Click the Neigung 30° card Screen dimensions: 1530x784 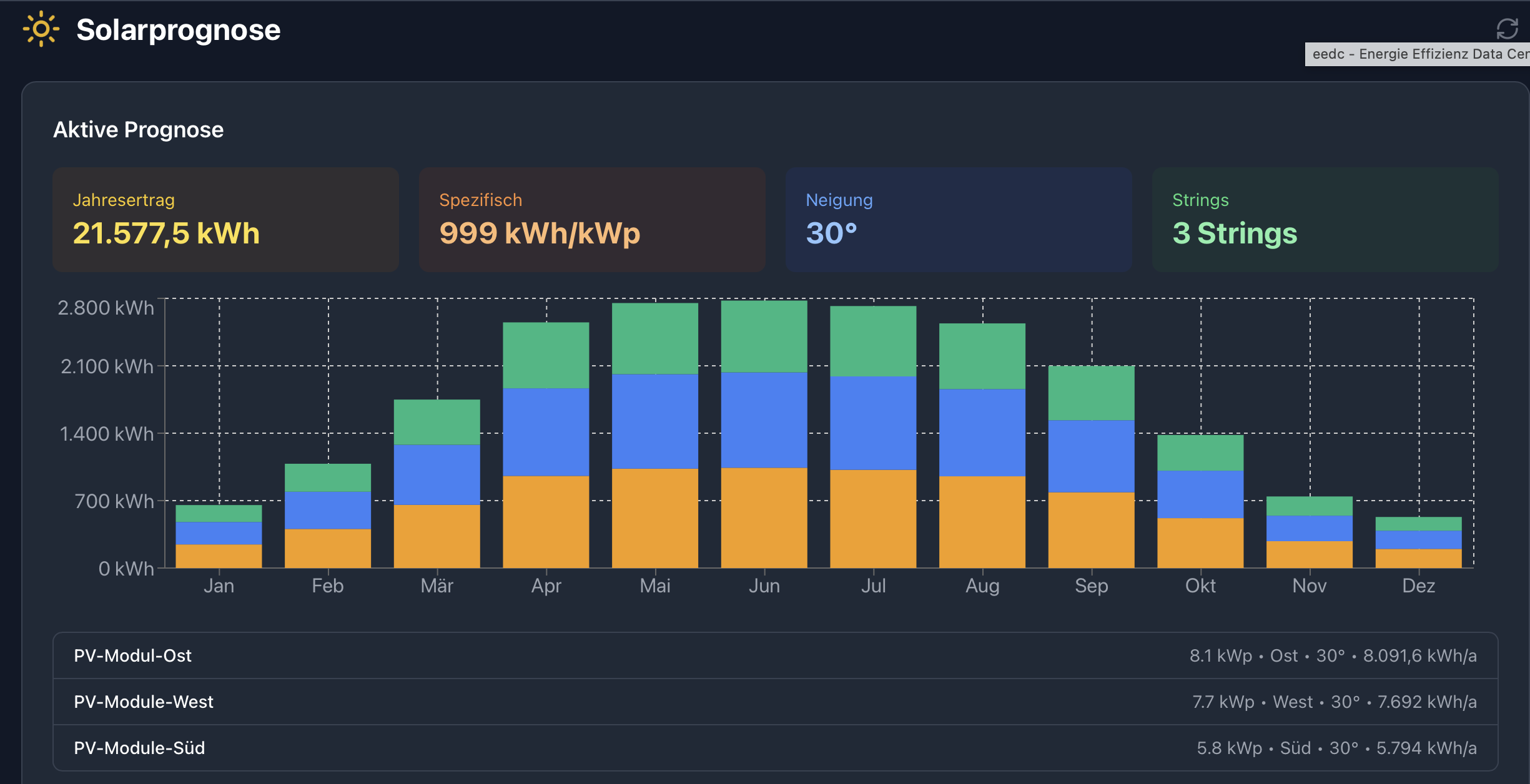tap(958, 219)
